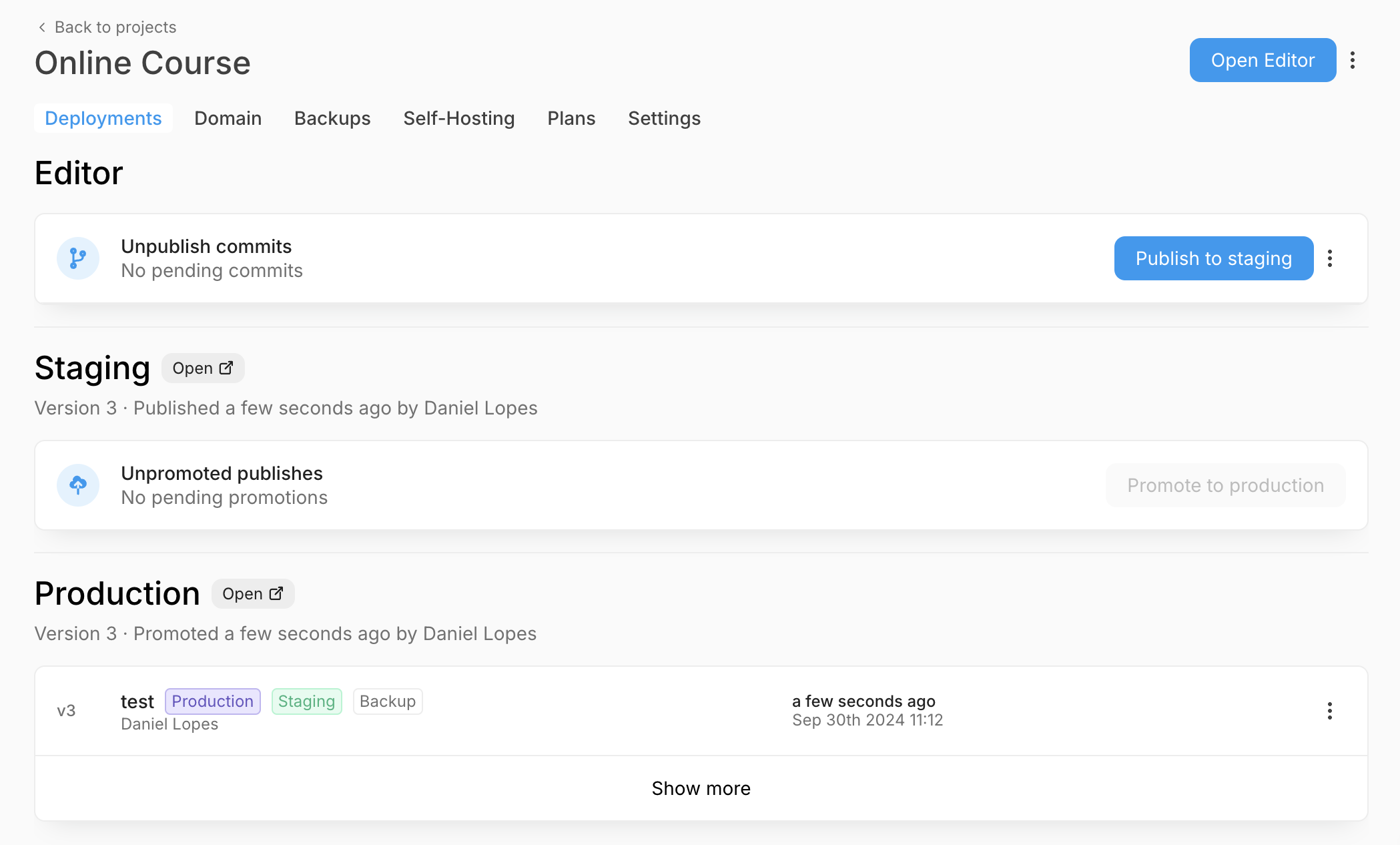Viewport: 1400px width, 845px height.
Task: Open the v3 test deployment options menu
Action: tap(1330, 711)
